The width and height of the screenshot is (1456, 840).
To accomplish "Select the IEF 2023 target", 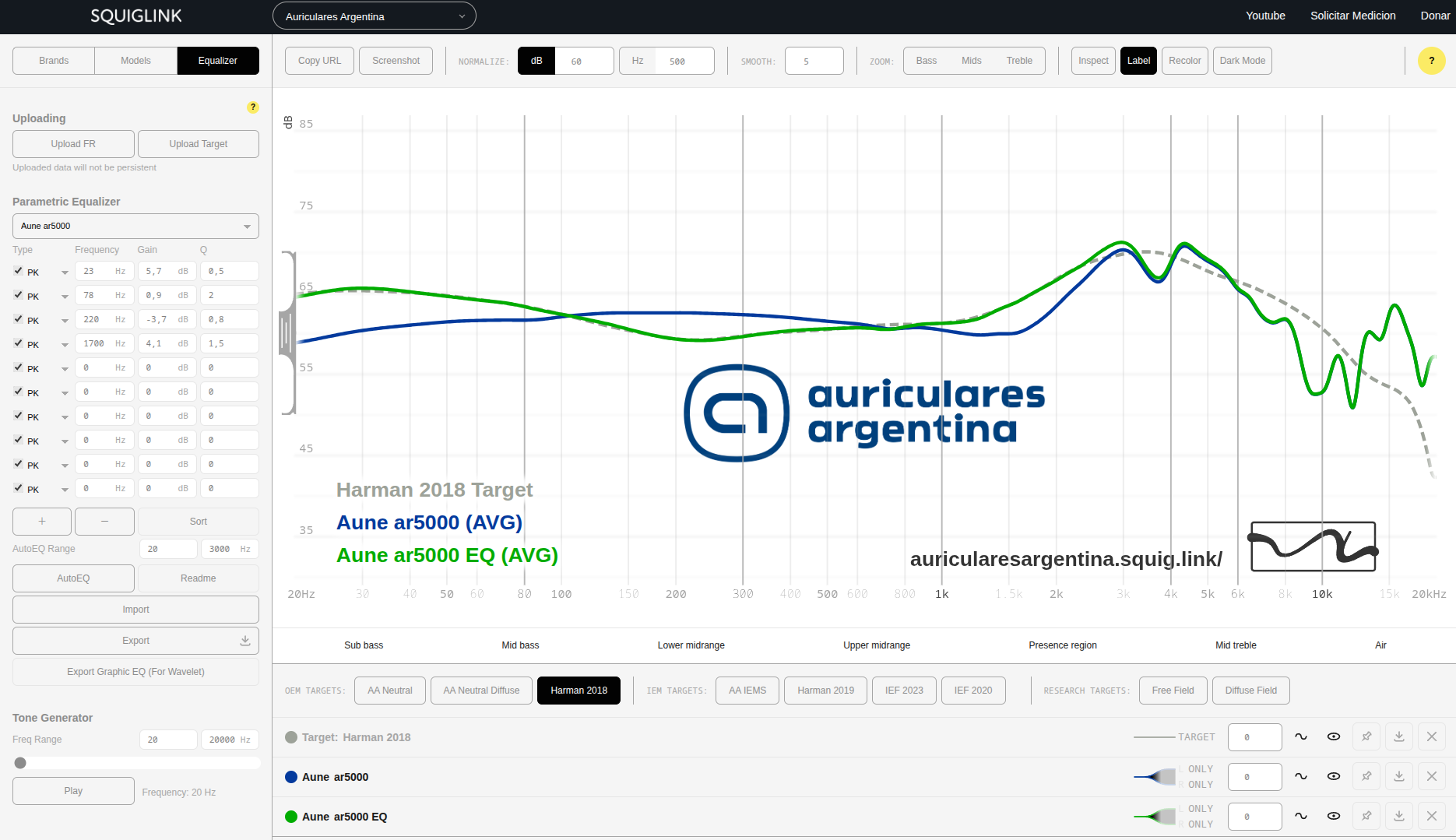I will (904, 691).
